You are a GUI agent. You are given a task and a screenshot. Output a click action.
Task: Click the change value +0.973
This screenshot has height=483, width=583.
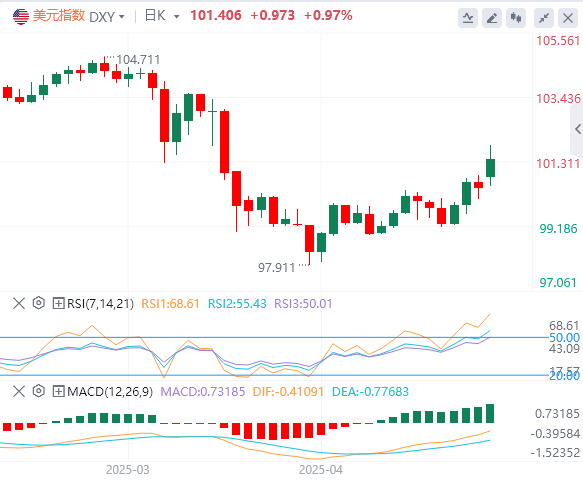click(x=273, y=16)
